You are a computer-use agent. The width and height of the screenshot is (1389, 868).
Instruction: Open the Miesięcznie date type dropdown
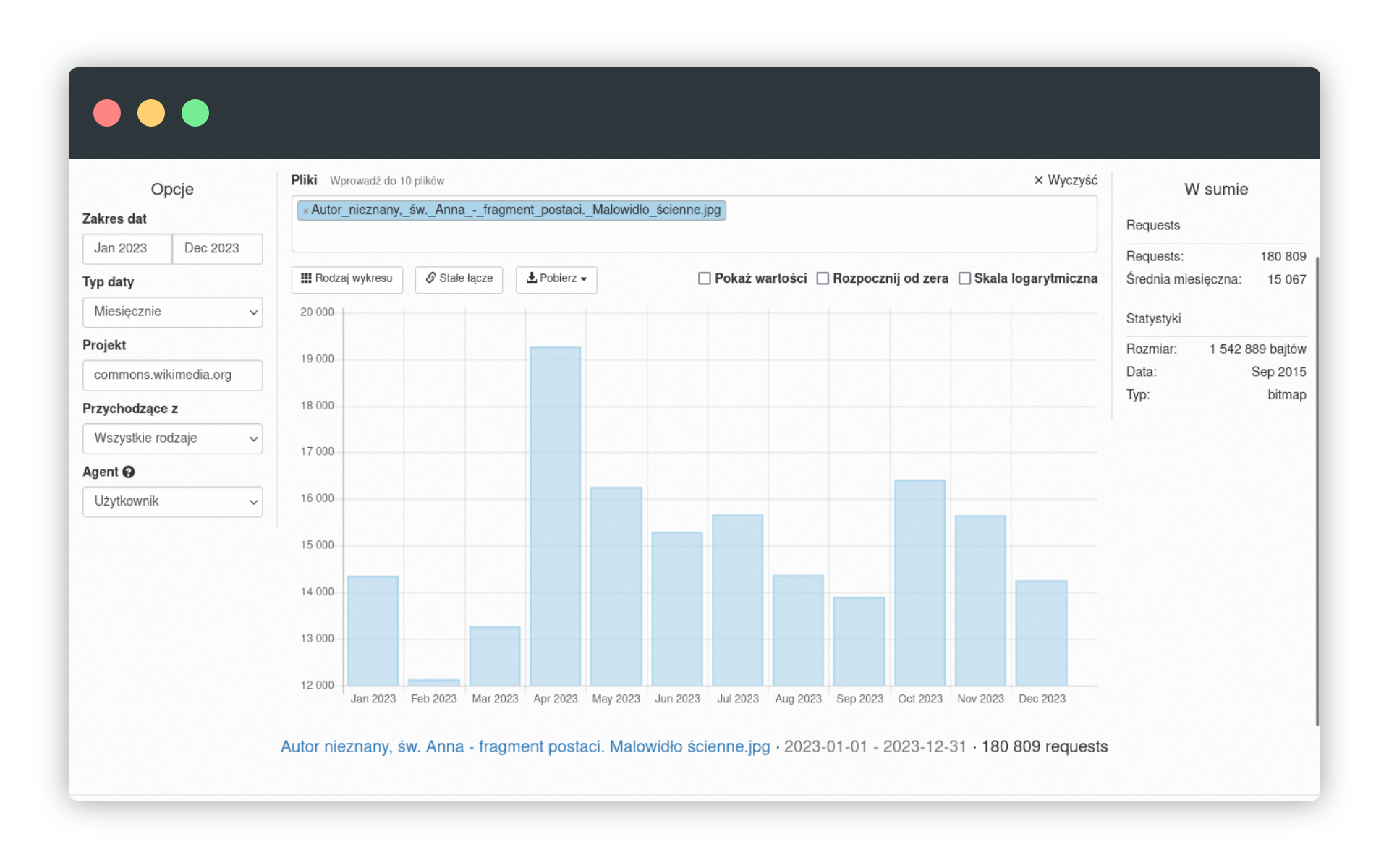[x=172, y=312]
